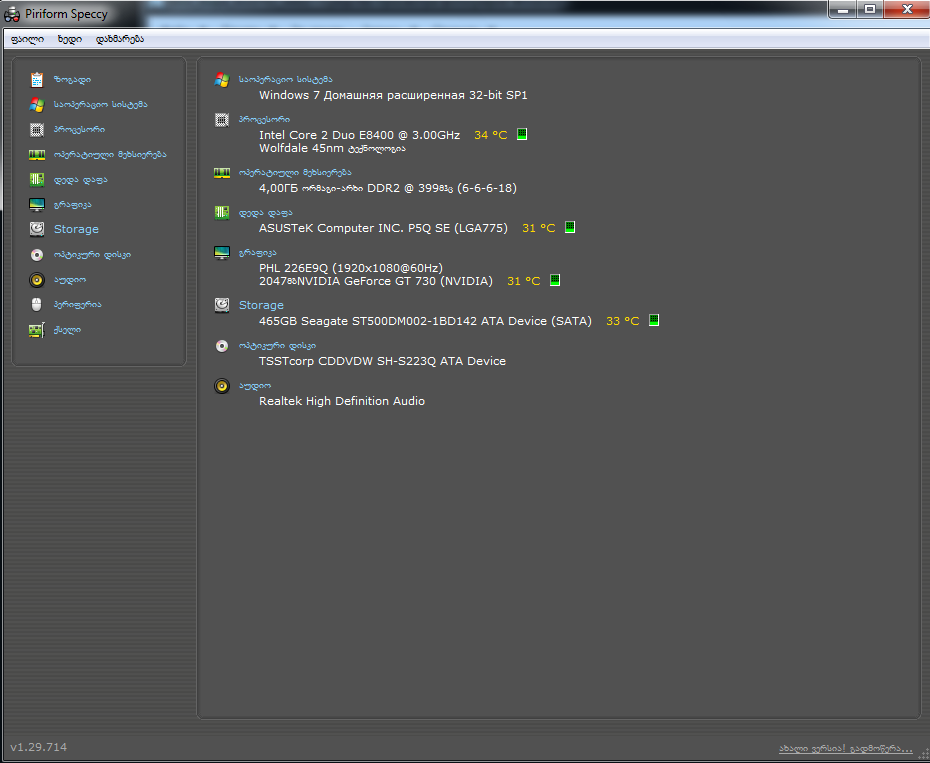The height and width of the screenshot is (763, 930).
Task: Click the 'v1.29.714' version number
Action: point(39,747)
